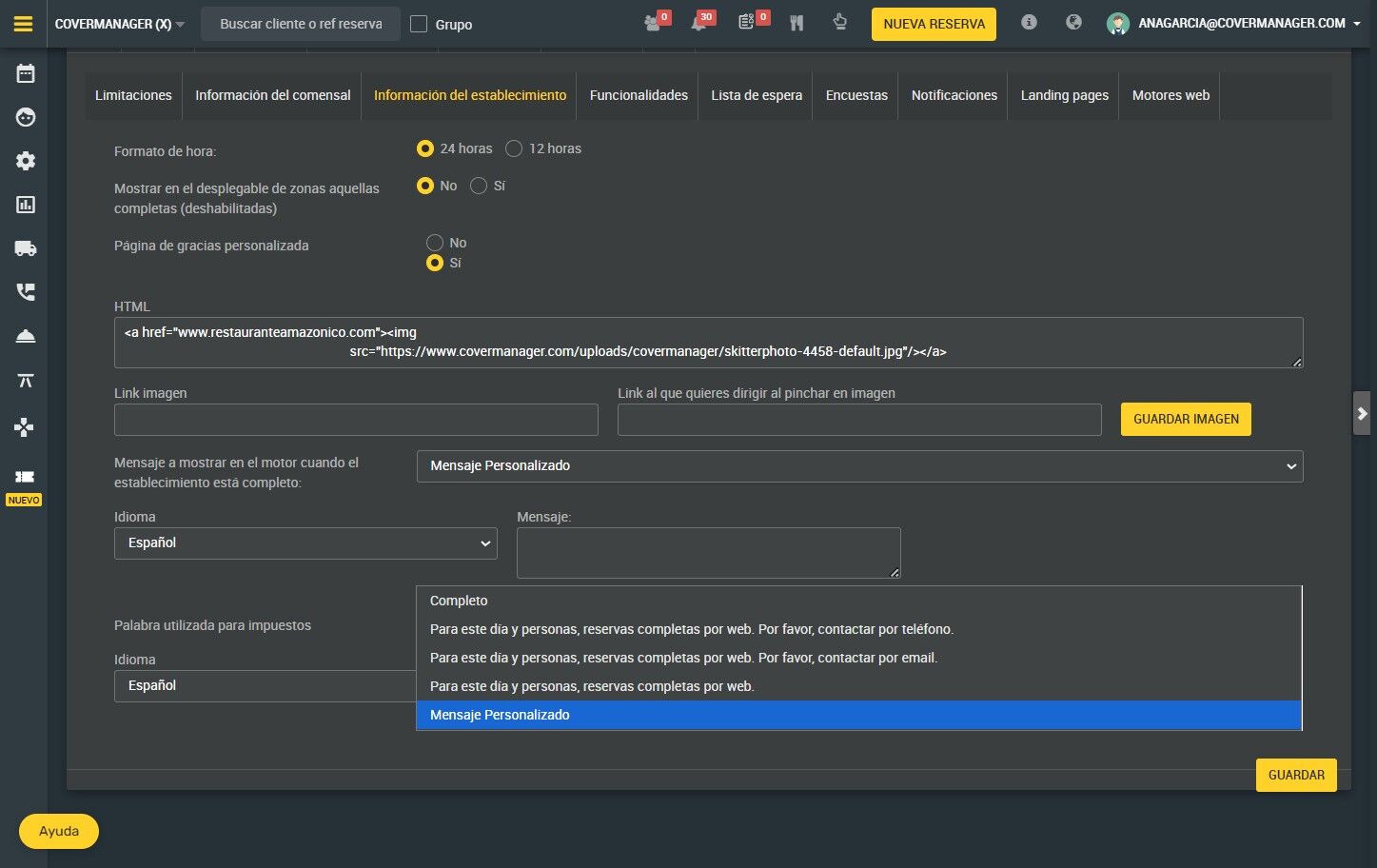This screenshot has height=868, width=1377.
Task: Open the Idioma Español dropdown under Mensaje
Action: pyautogui.click(x=305, y=542)
